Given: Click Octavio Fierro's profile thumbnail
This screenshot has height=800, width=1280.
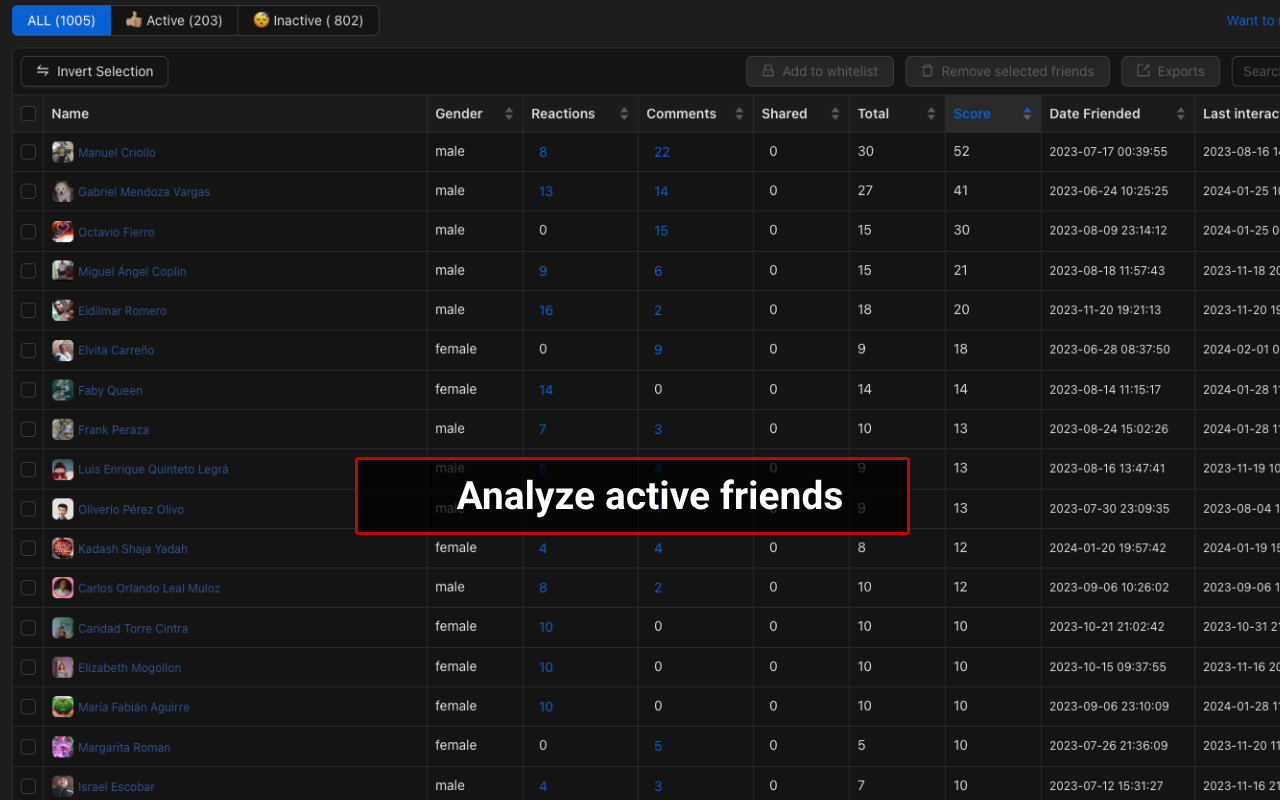Looking at the screenshot, I should (x=62, y=231).
